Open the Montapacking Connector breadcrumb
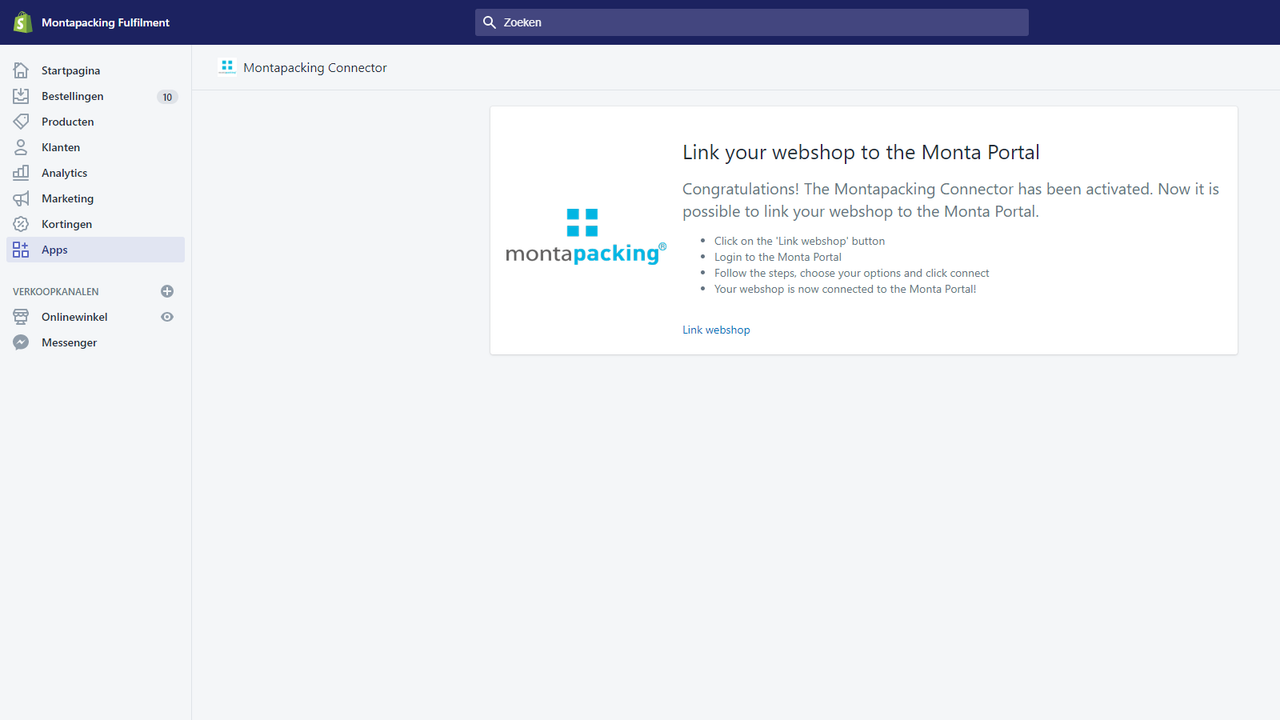Screen dimensions: 1280x720 point(314,67)
